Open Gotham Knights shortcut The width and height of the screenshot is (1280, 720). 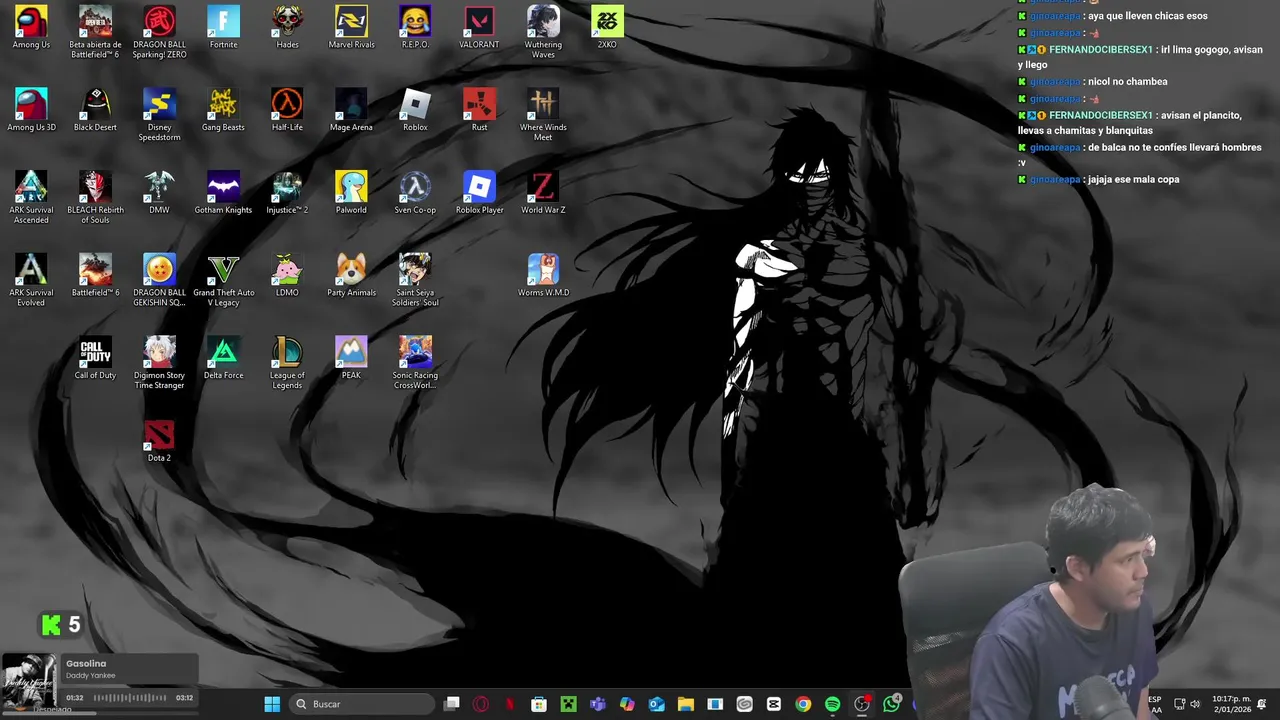[x=223, y=193]
